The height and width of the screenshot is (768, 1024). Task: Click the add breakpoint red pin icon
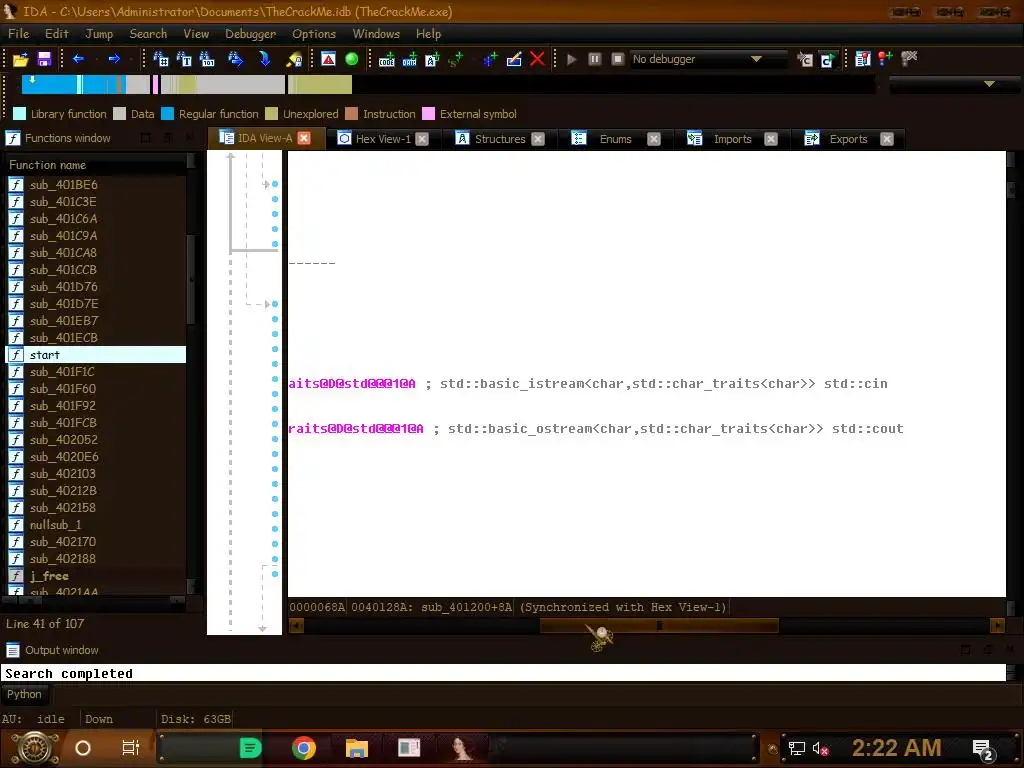pyautogui.click(x=886, y=59)
